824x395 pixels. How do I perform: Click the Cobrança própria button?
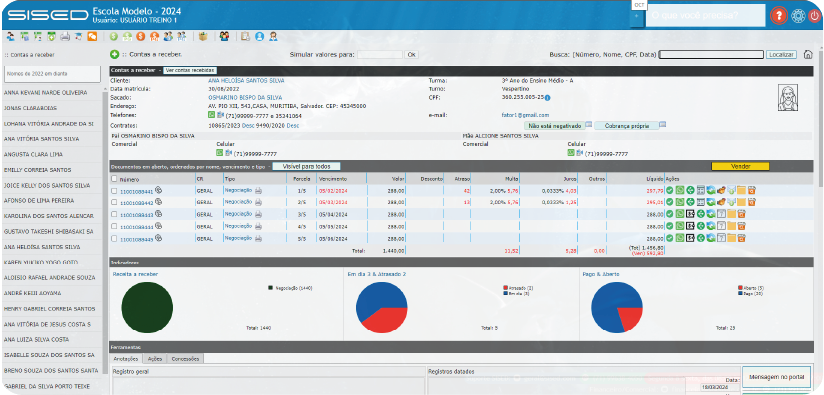click(x=626, y=126)
